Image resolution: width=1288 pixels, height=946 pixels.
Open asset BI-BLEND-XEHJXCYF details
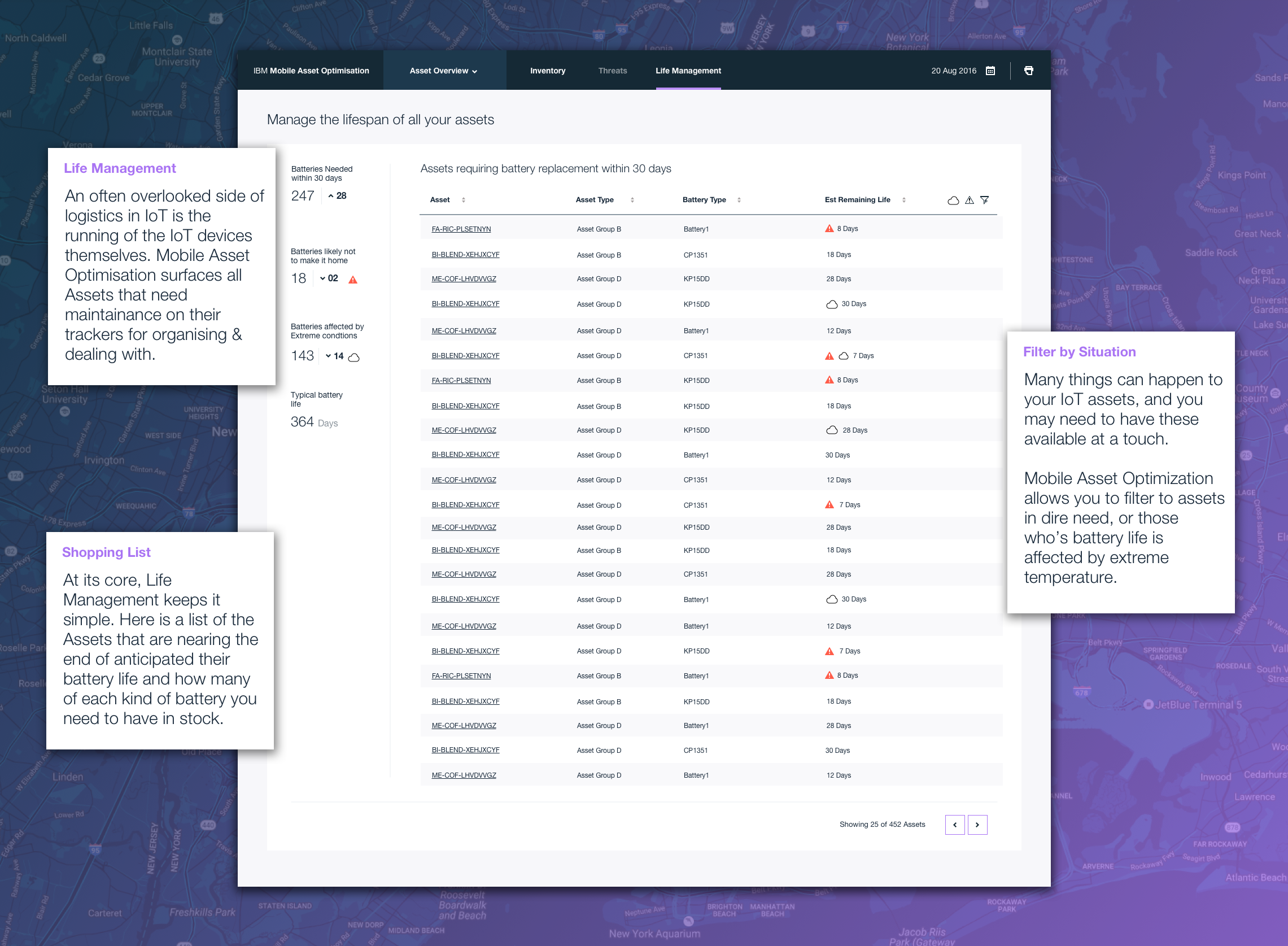coord(465,254)
